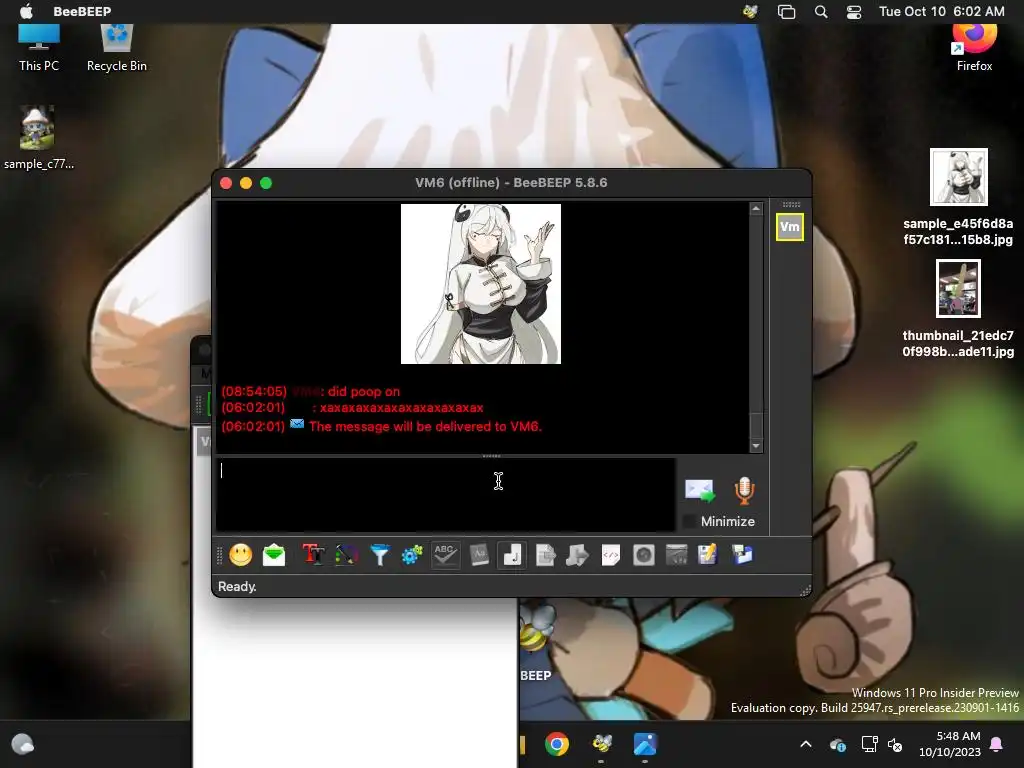Click the blue funnel filter icon
The height and width of the screenshot is (768, 1024).
[x=379, y=555]
